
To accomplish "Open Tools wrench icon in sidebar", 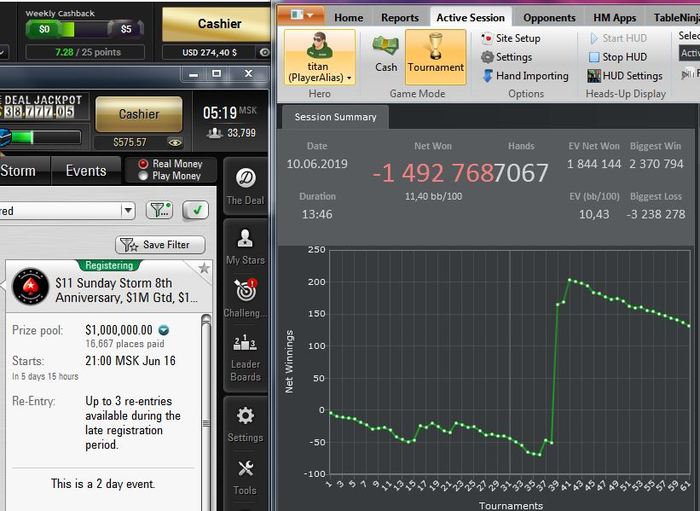I will (x=245, y=478).
